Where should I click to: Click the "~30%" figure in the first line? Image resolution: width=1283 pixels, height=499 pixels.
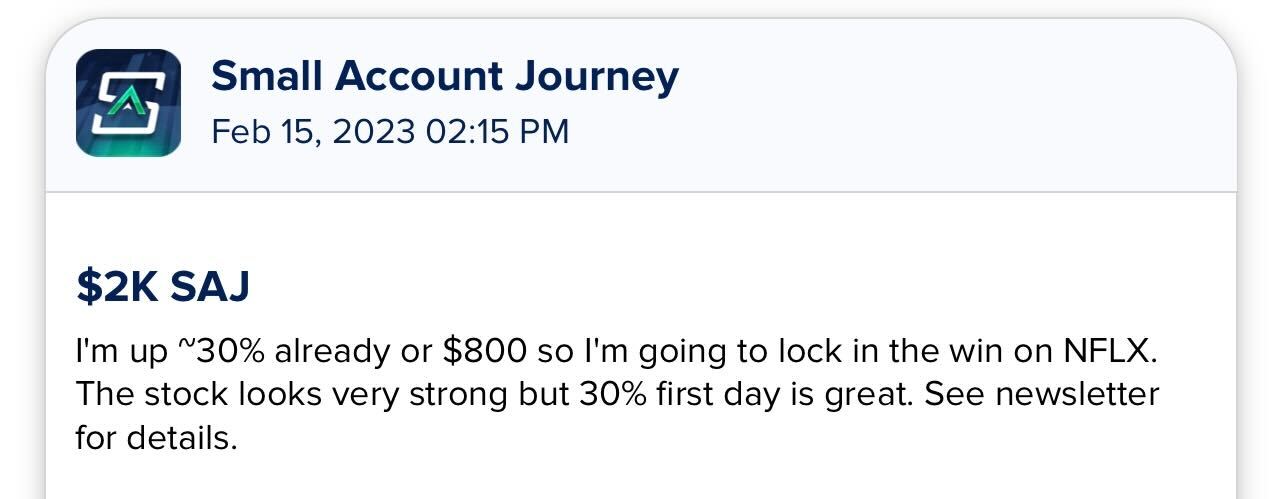tap(222, 352)
